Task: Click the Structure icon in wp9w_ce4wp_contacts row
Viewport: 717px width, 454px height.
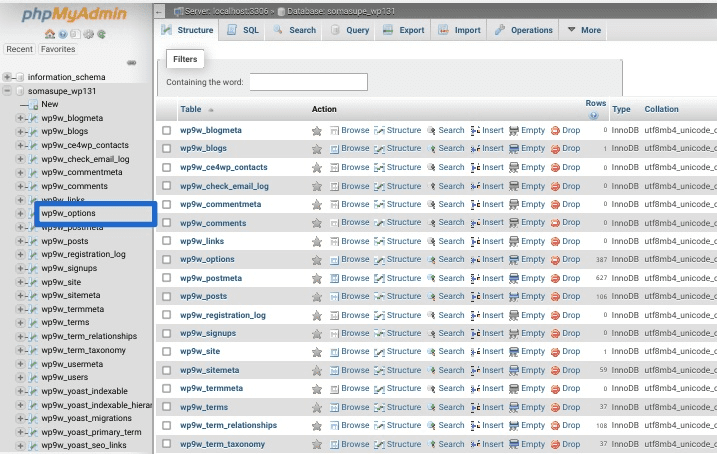Action: (x=379, y=167)
